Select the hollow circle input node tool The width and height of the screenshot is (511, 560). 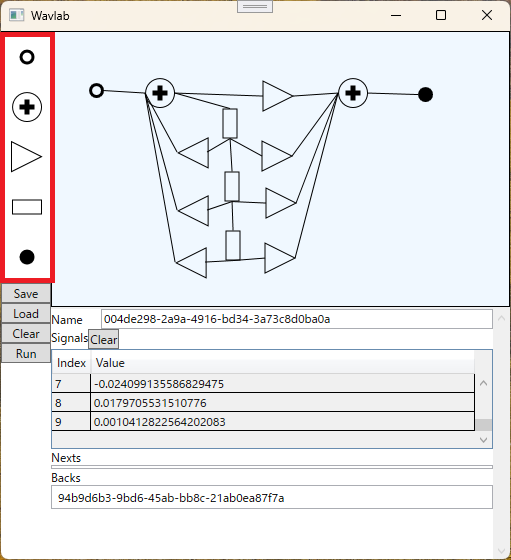point(27,57)
